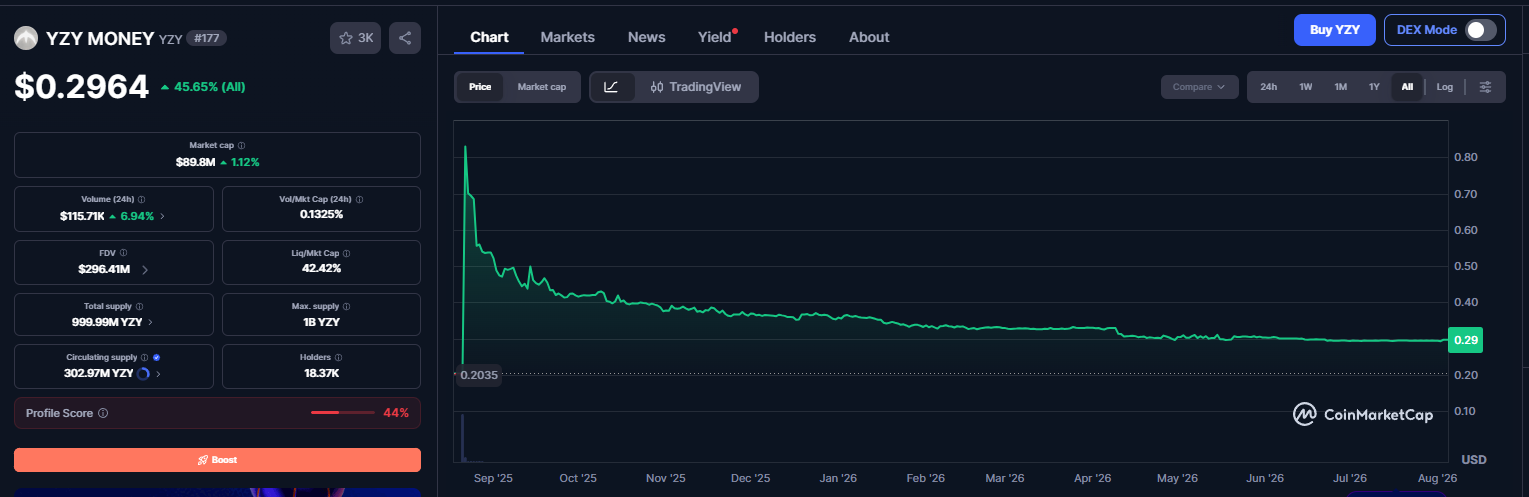1529x497 pixels.
Task: Click rocket Boost button
Action: click(x=217, y=460)
